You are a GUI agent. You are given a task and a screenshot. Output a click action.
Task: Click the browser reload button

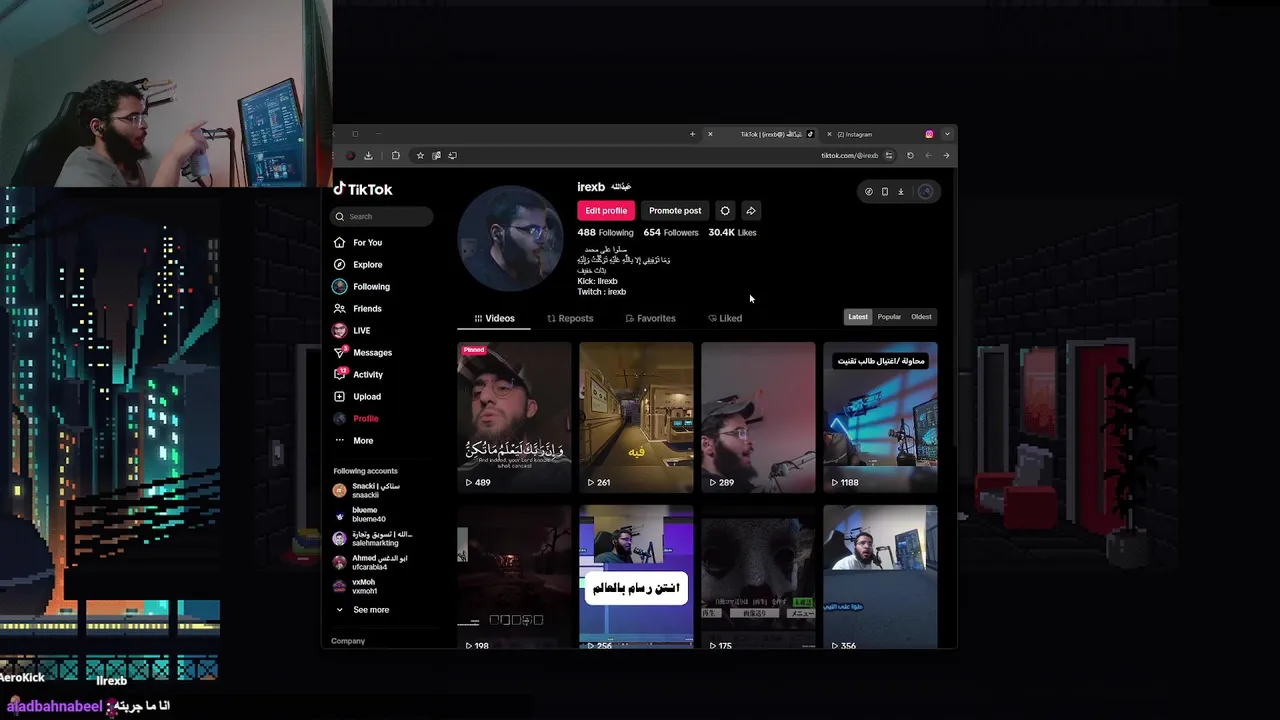910,155
